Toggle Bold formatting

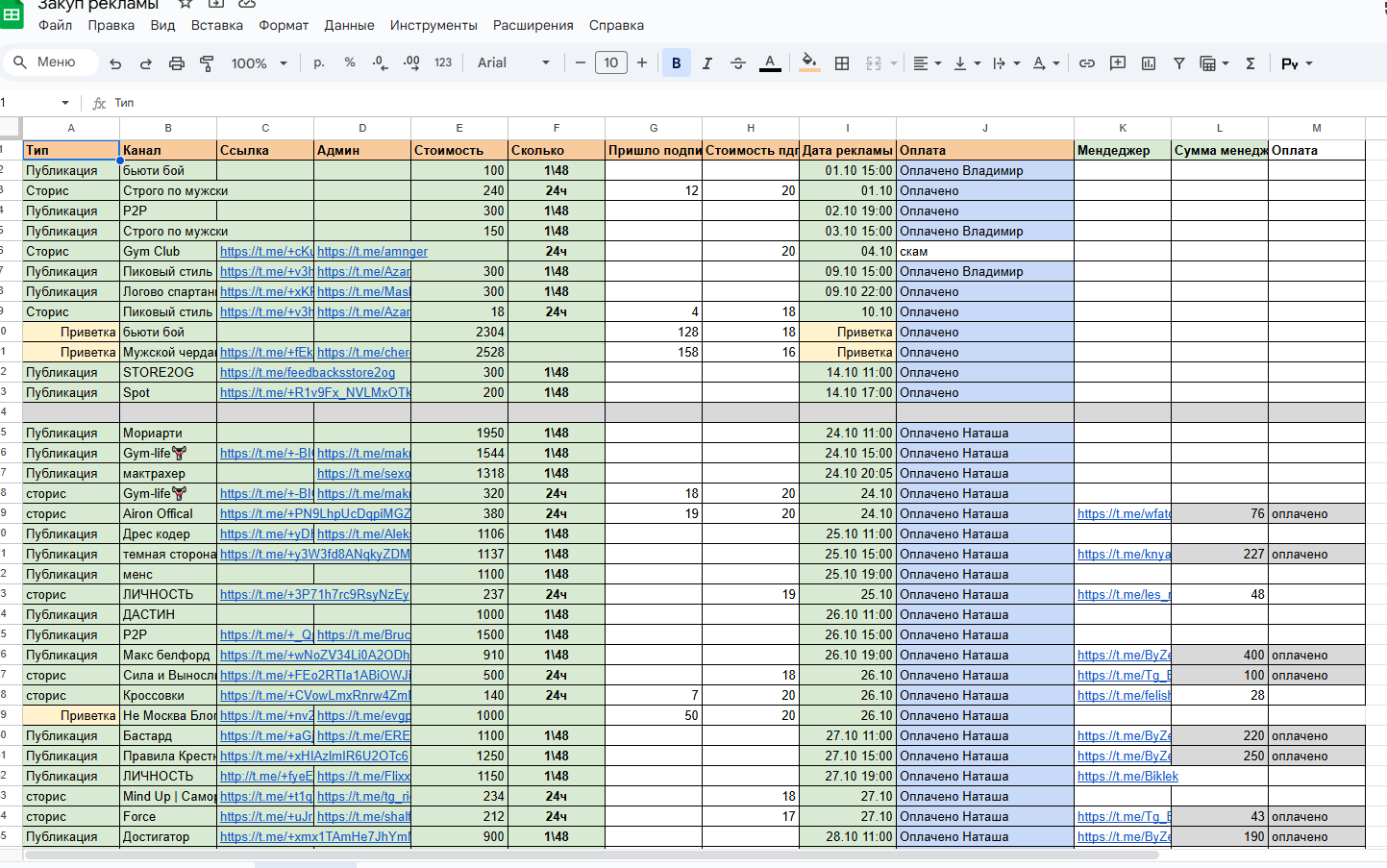(x=677, y=63)
